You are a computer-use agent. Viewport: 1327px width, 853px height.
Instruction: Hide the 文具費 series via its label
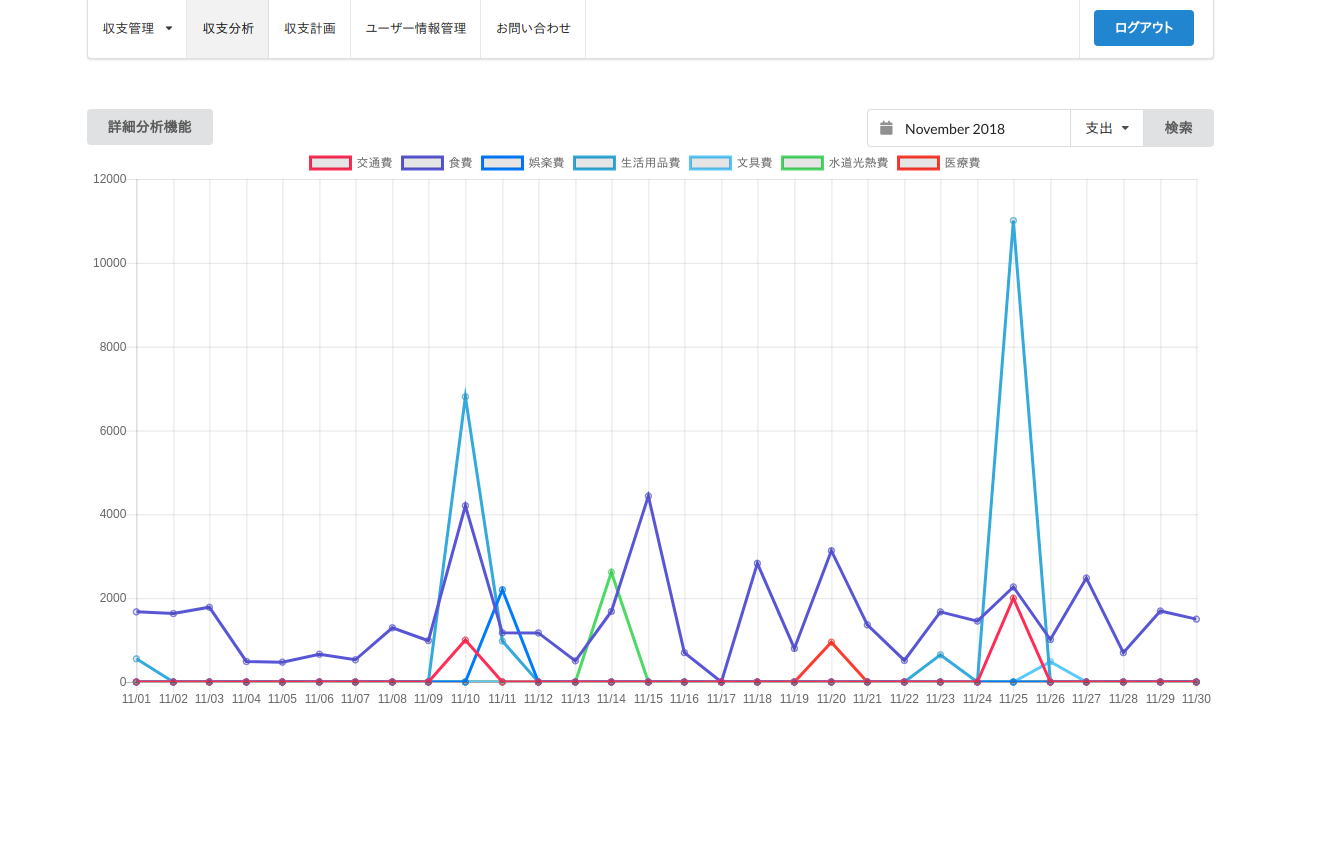pos(754,163)
